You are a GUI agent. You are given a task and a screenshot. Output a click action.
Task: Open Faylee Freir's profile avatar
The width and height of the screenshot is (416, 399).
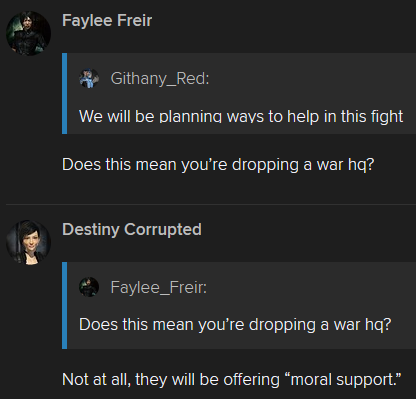point(28,33)
